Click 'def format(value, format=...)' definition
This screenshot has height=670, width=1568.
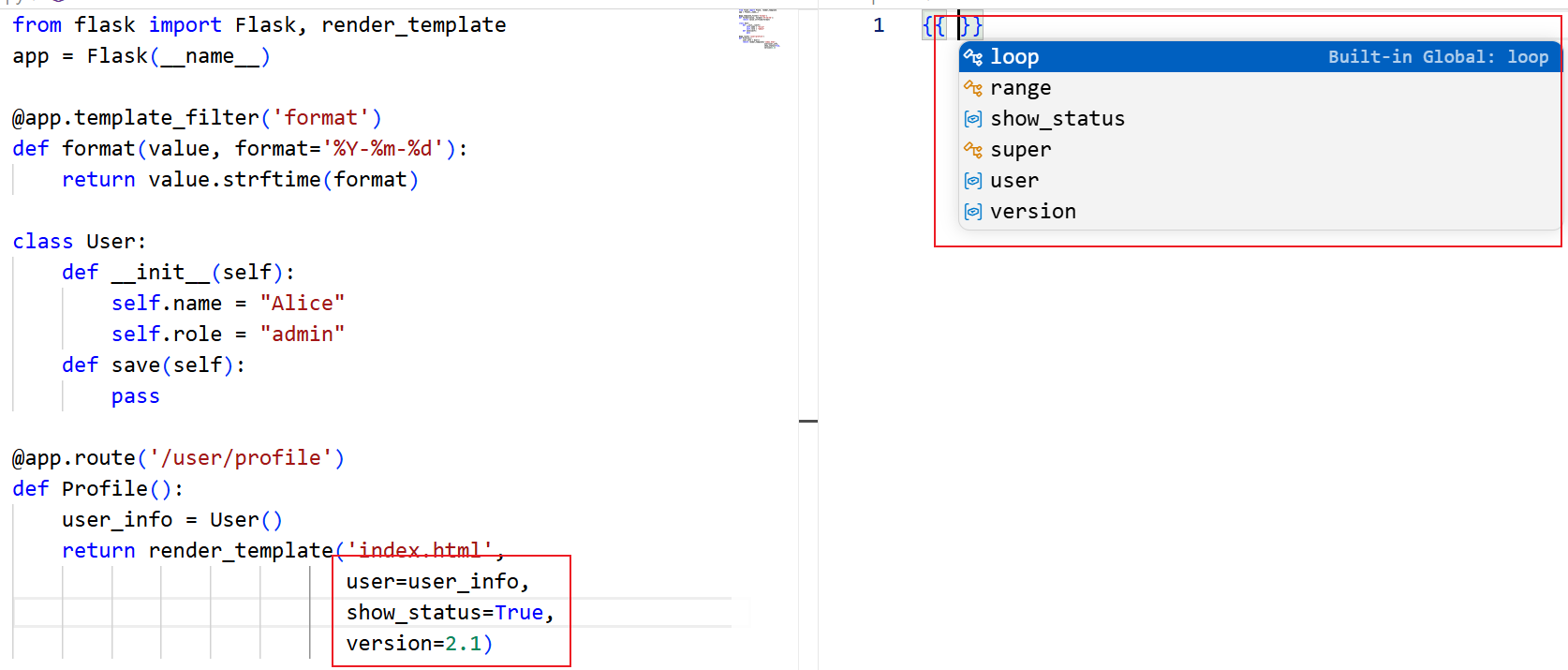(x=240, y=149)
